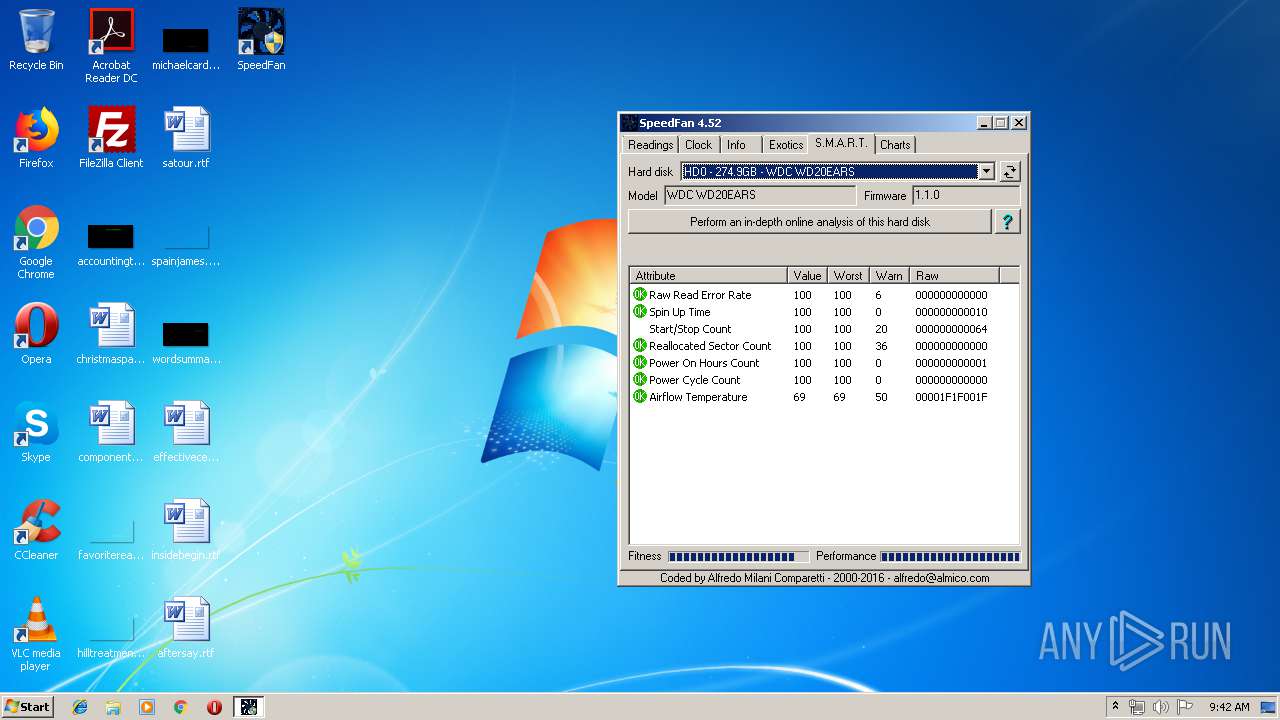The width and height of the screenshot is (1280, 720).
Task: Click the Firmware text field
Action: coord(966,196)
